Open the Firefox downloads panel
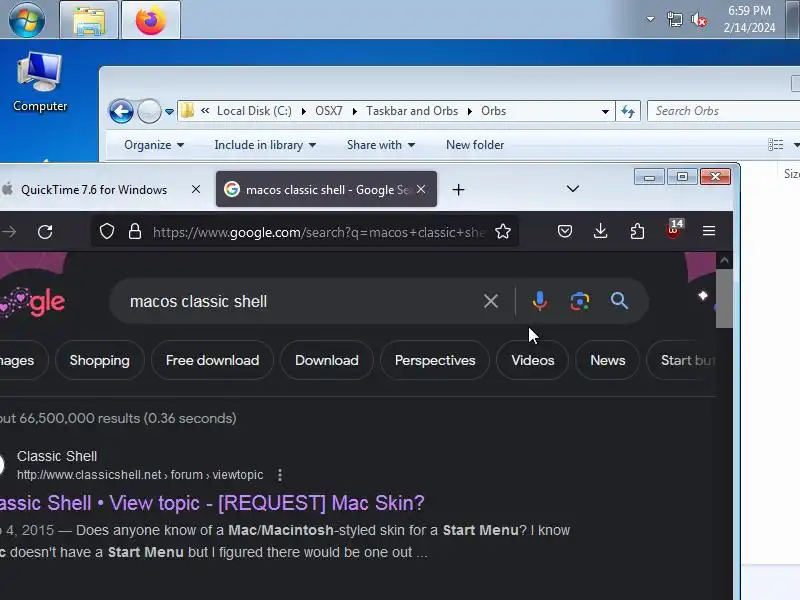 point(601,232)
